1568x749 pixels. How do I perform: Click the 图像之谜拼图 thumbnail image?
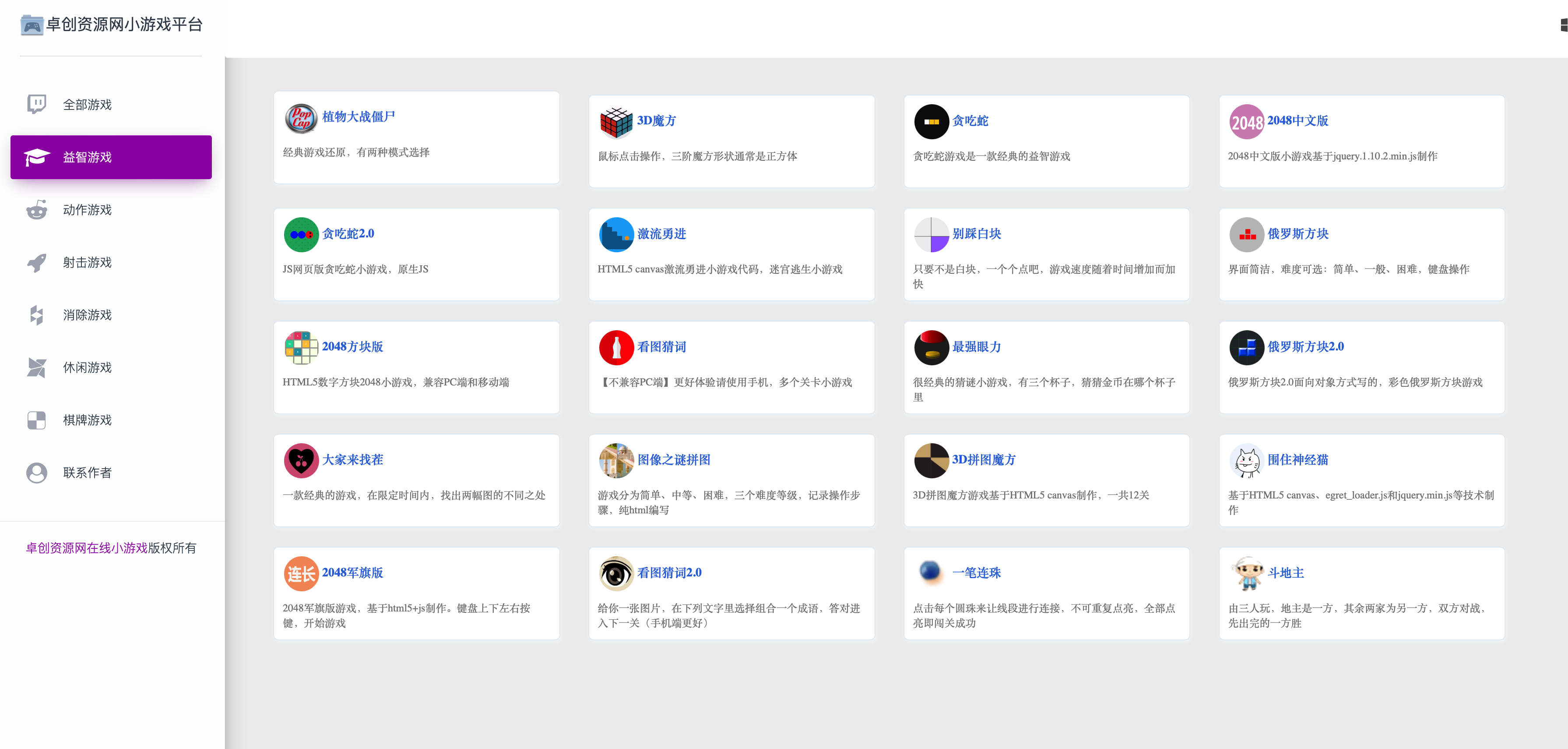pyautogui.click(x=617, y=460)
